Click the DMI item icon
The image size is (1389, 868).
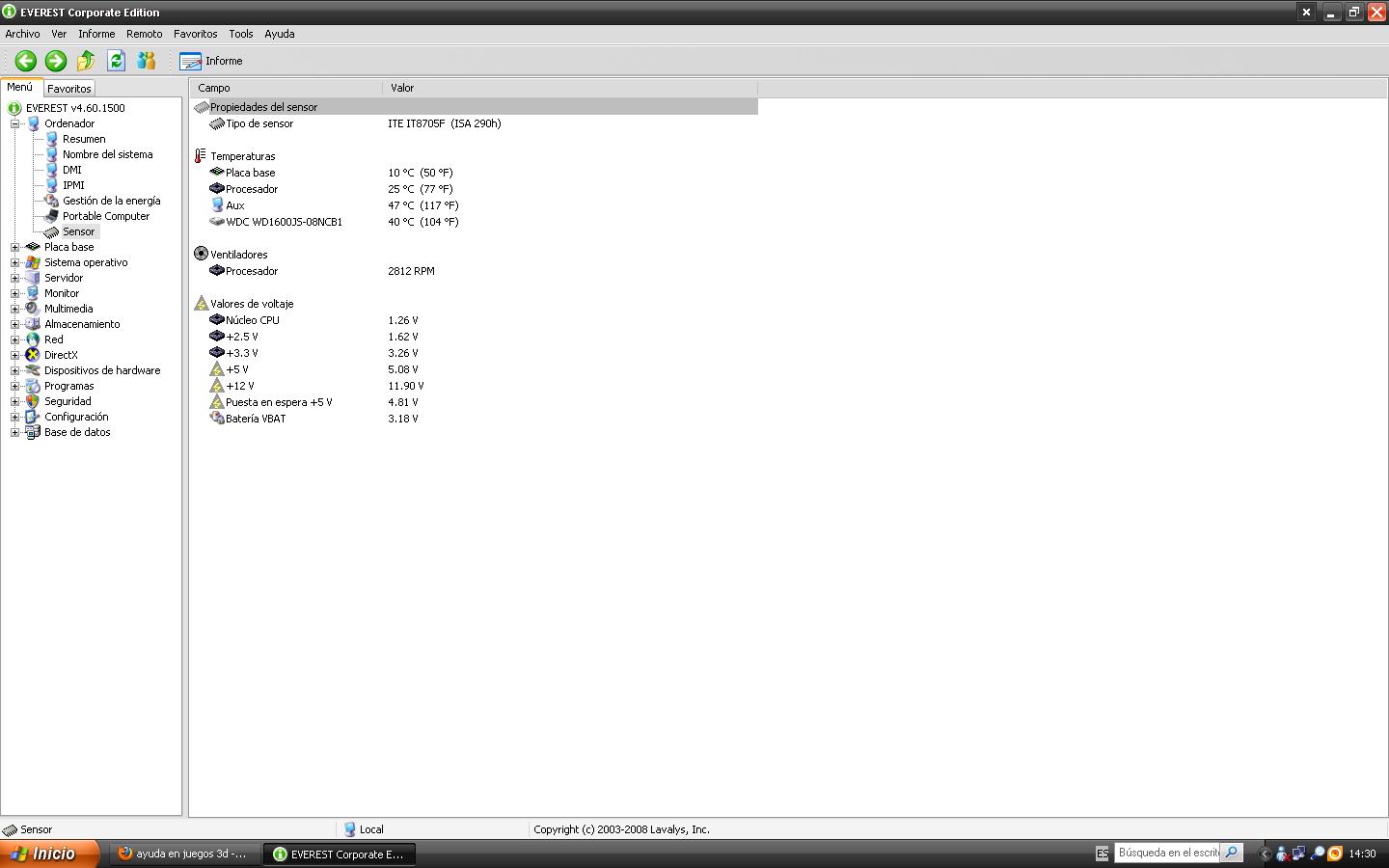click(x=52, y=170)
